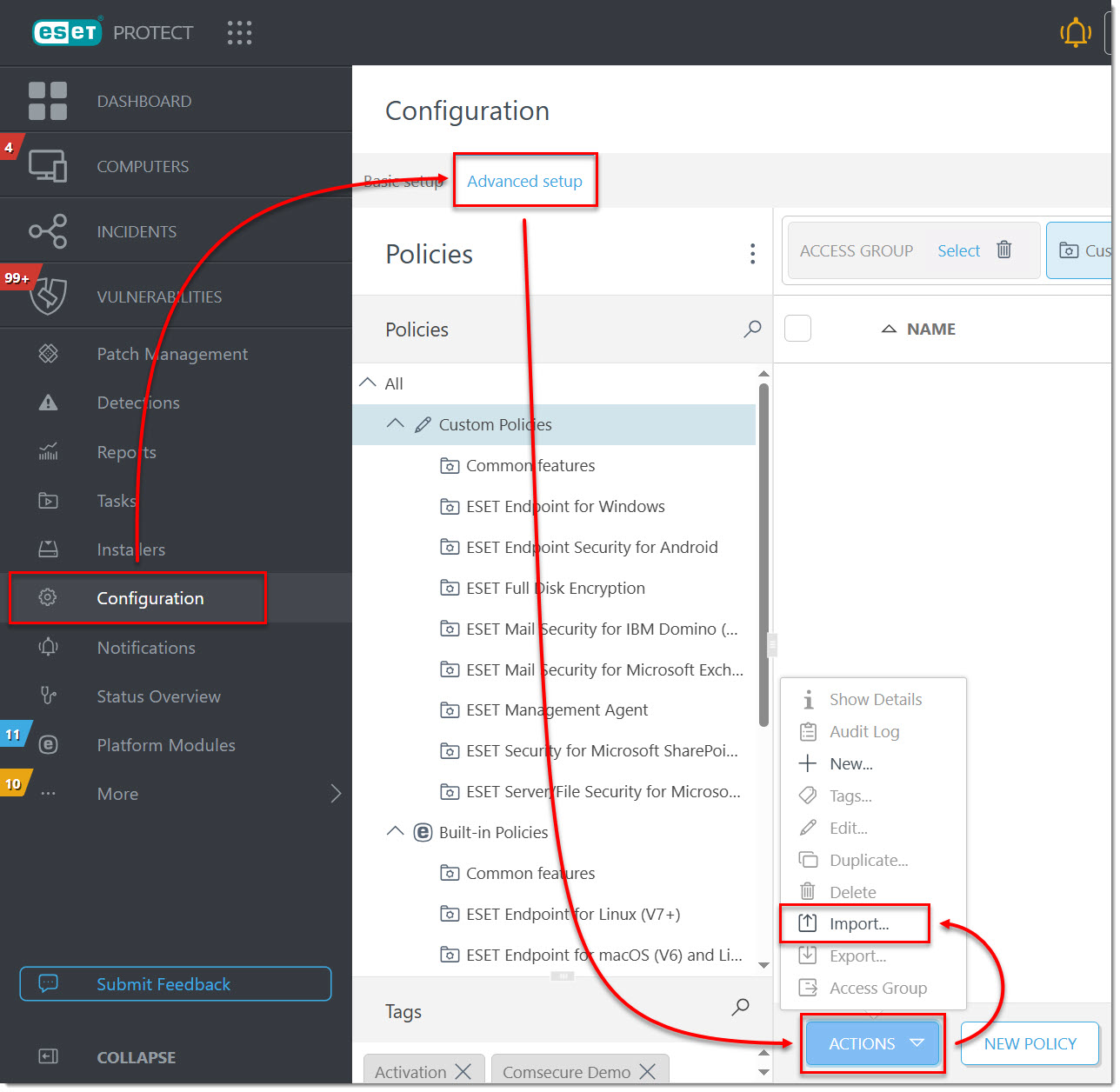Image resolution: width=1120 pixels, height=1092 pixels.
Task: Select ESET Full Disk Encryption folder
Action: point(554,588)
